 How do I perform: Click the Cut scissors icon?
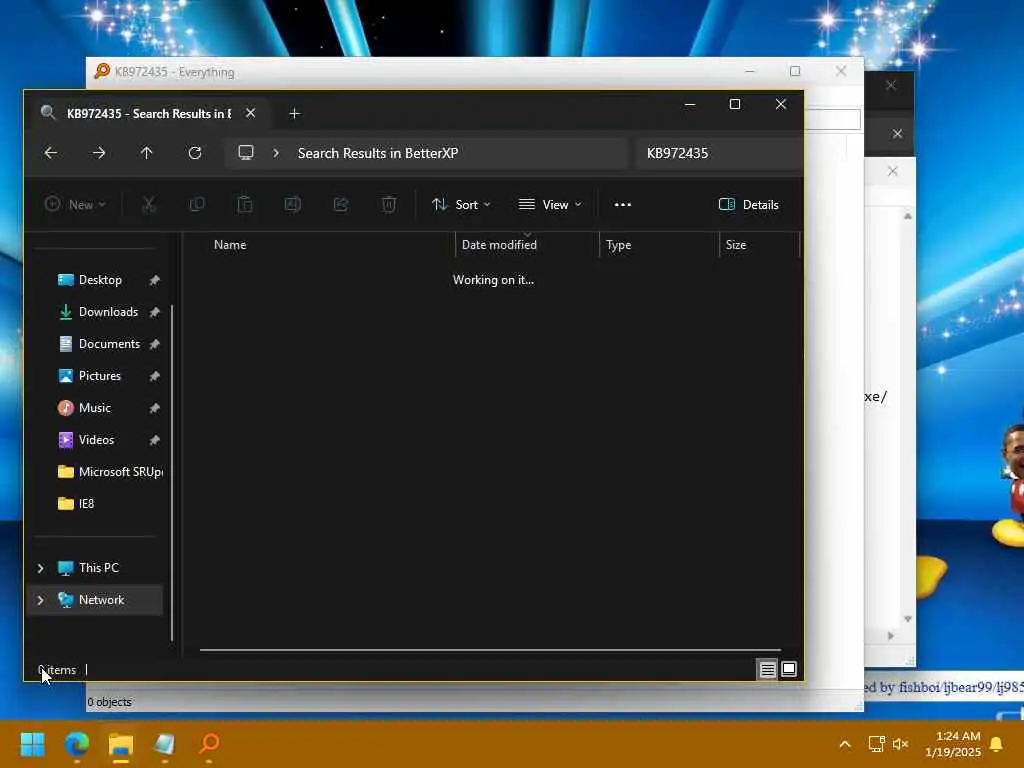(149, 204)
